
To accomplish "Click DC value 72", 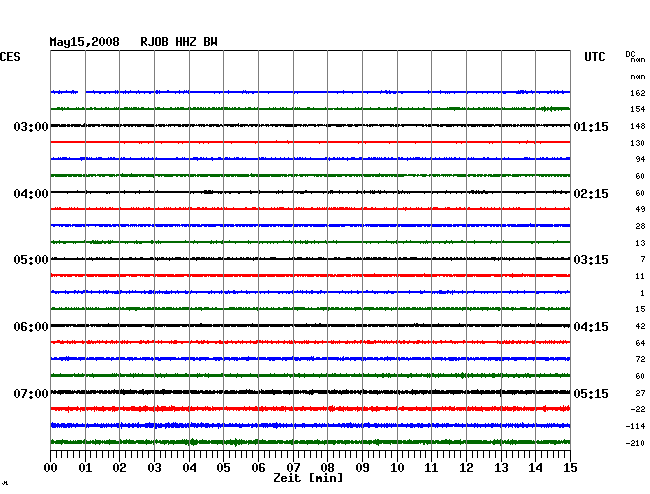I will (x=640, y=359).
